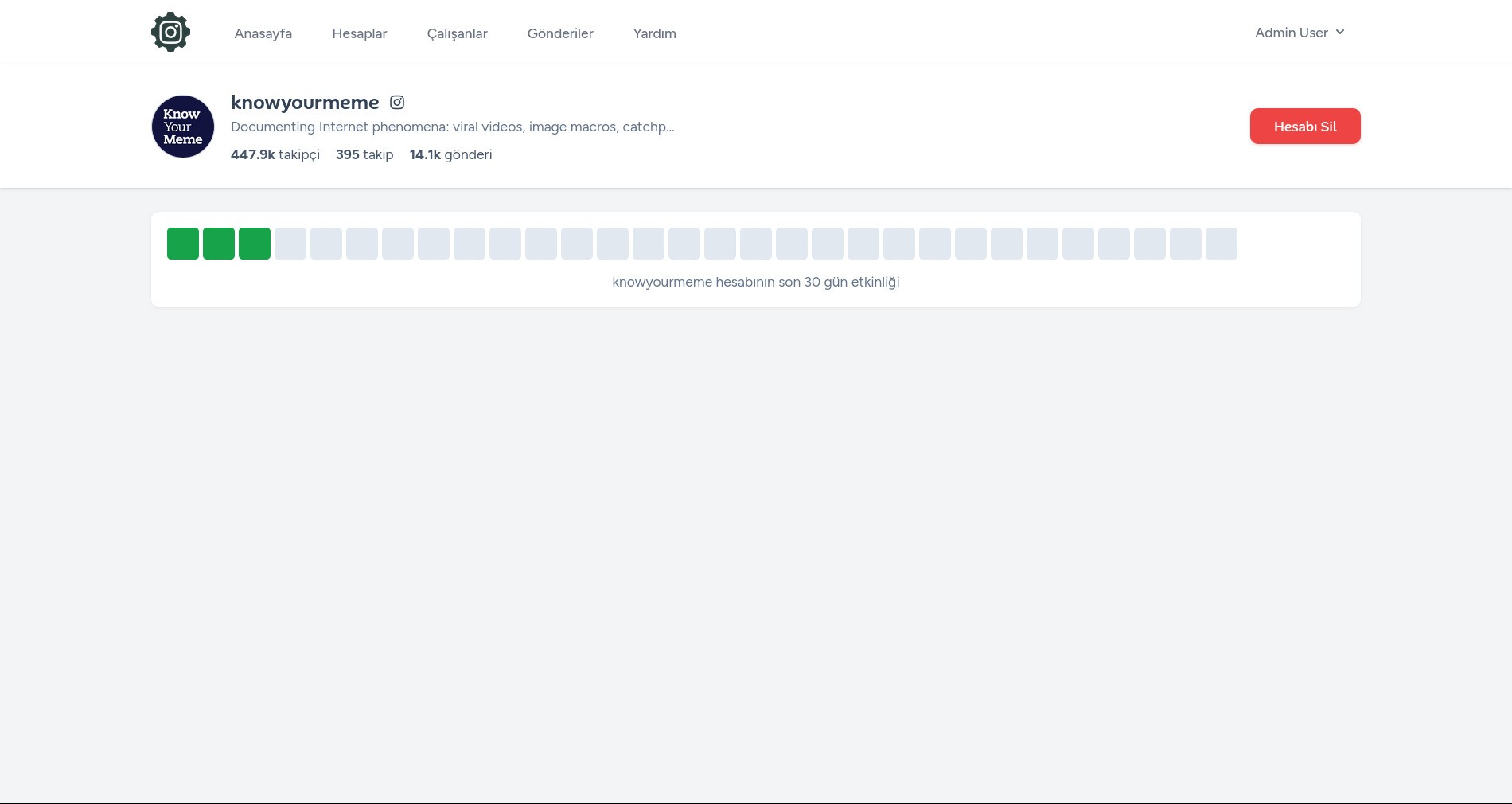Click the third green activity square
Viewport: 1512px width, 804px height.
(255, 244)
